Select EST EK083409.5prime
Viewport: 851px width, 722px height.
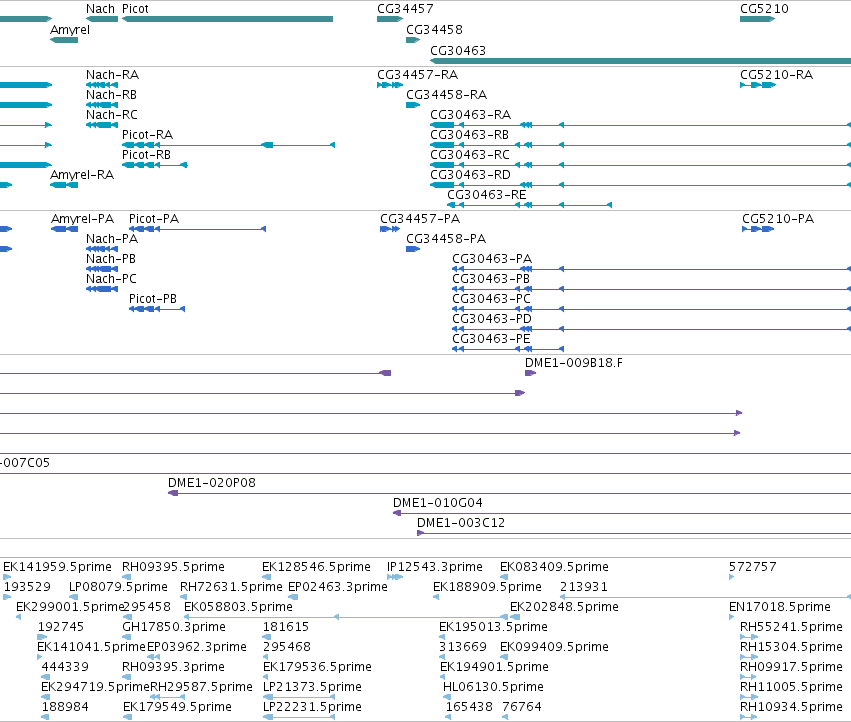tap(554, 567)
